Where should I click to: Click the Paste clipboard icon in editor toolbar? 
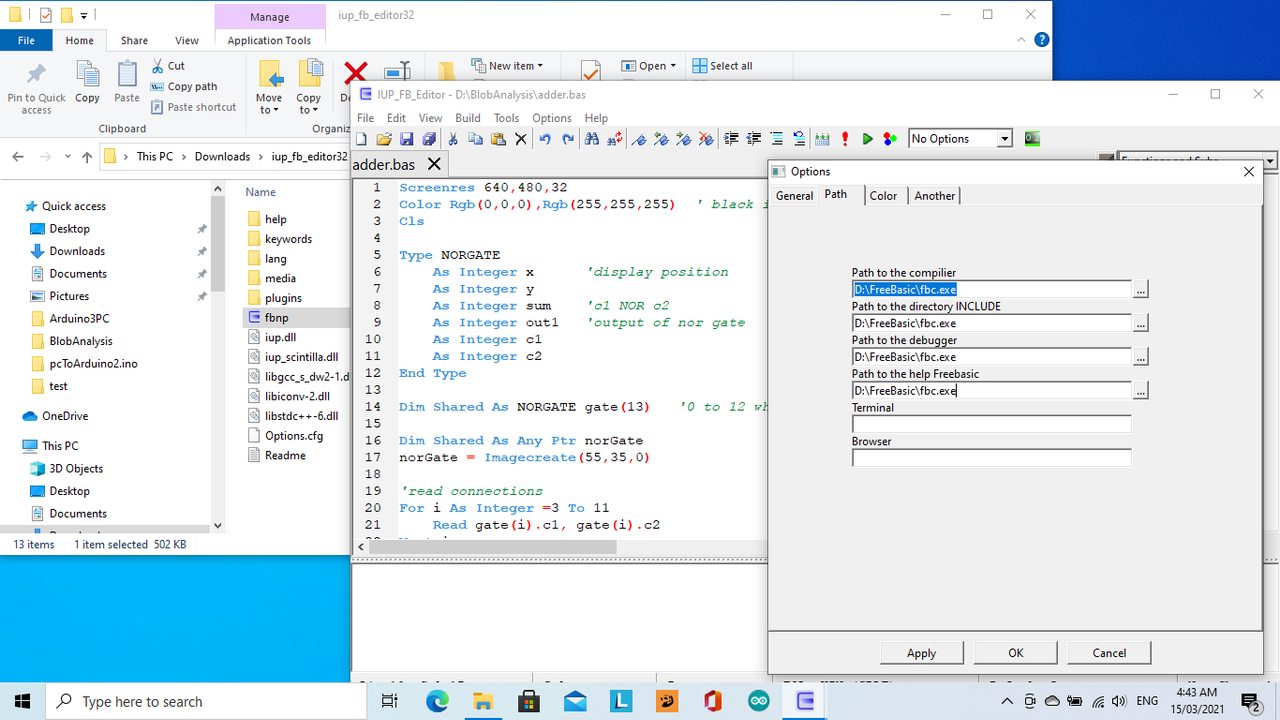click(498, 139)
